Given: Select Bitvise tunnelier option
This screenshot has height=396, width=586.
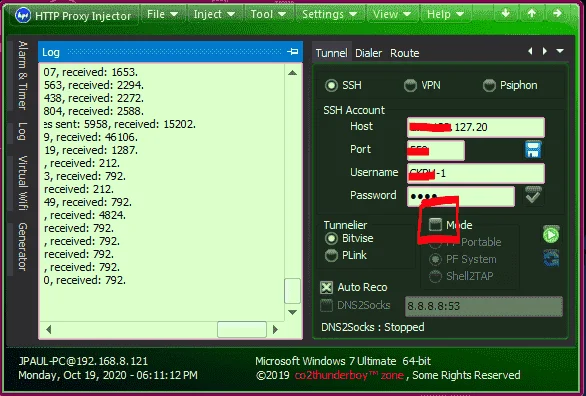Looking at the screenshot, I should [x=331, y=238].
